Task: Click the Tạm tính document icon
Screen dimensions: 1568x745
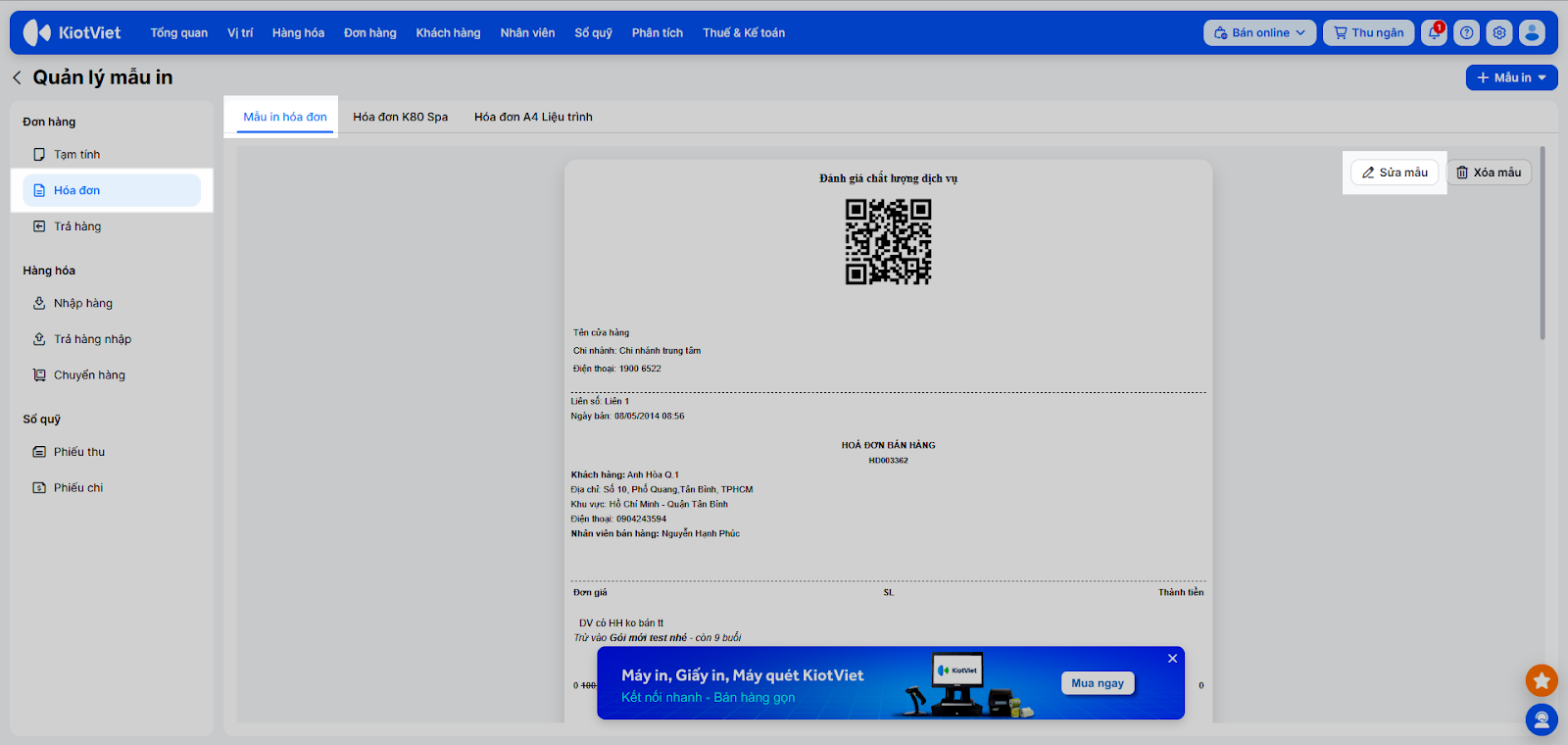Action: [39, 155]
